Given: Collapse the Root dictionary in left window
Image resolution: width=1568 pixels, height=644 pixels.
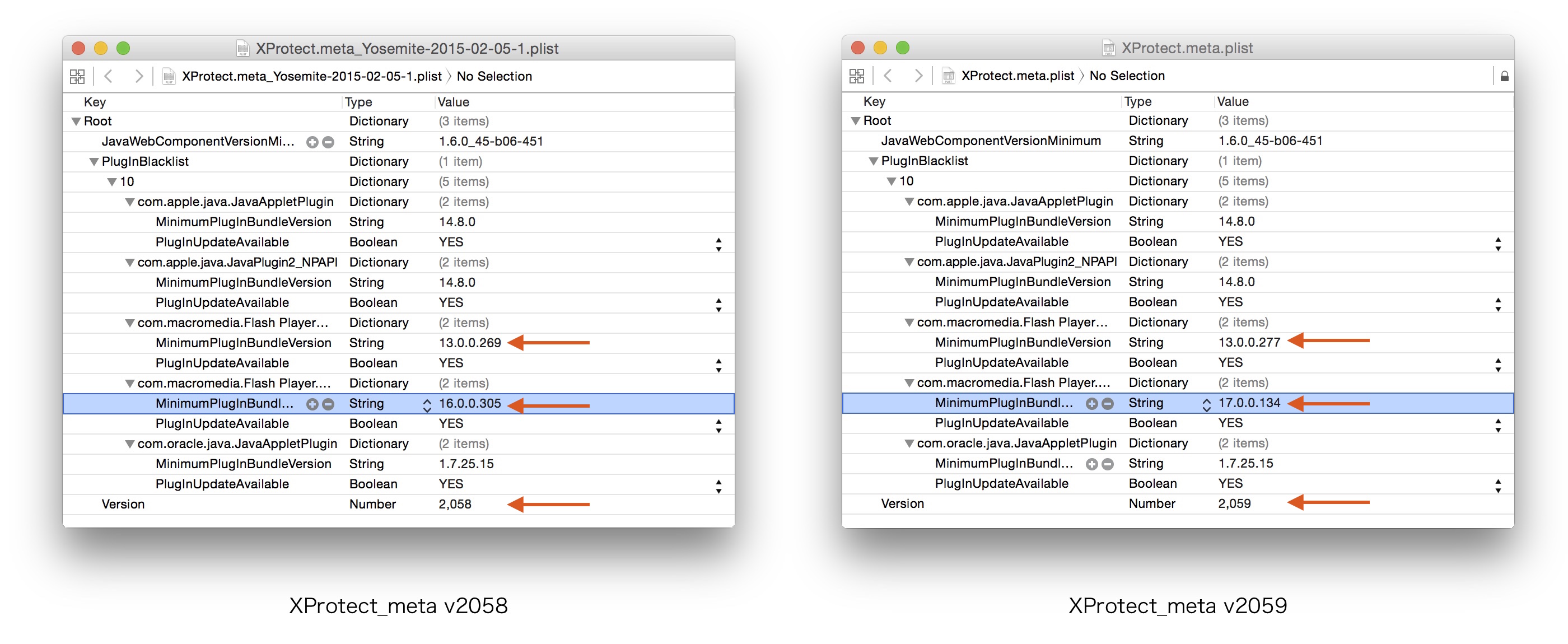Looking at the screenshot, I should 76,121.
